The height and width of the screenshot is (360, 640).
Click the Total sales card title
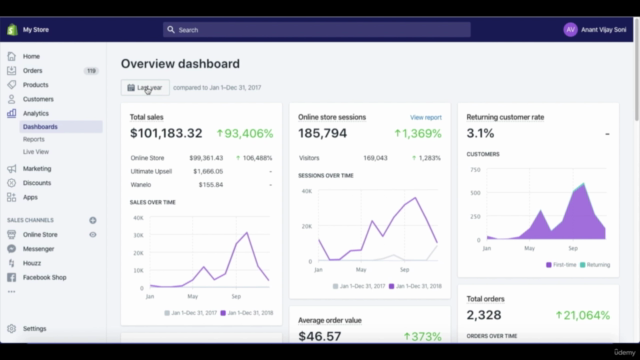(x=147, y=117)
